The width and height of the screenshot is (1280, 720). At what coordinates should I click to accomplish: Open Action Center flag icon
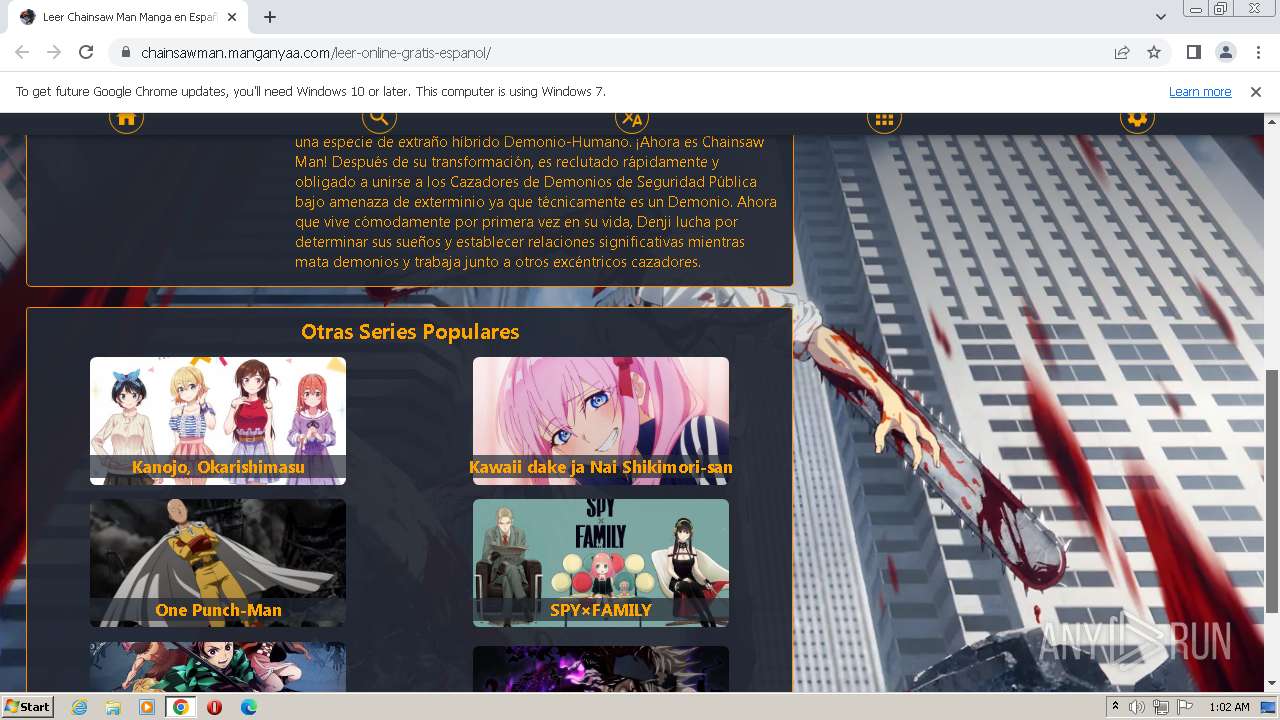click(1185, 707)
